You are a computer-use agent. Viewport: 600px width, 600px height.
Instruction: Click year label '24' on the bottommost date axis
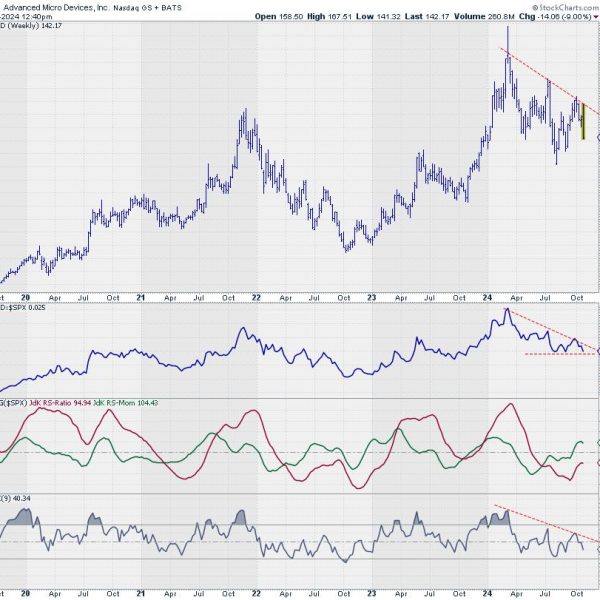point(487,593)
